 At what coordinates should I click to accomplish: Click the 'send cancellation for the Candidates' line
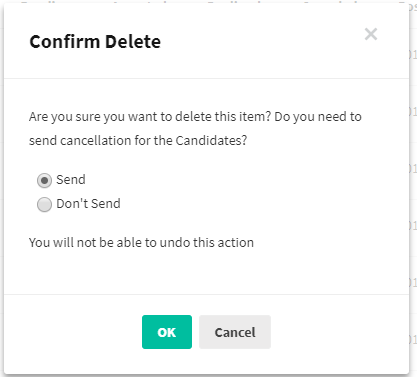pyautogui.click(x=138, y=140)
